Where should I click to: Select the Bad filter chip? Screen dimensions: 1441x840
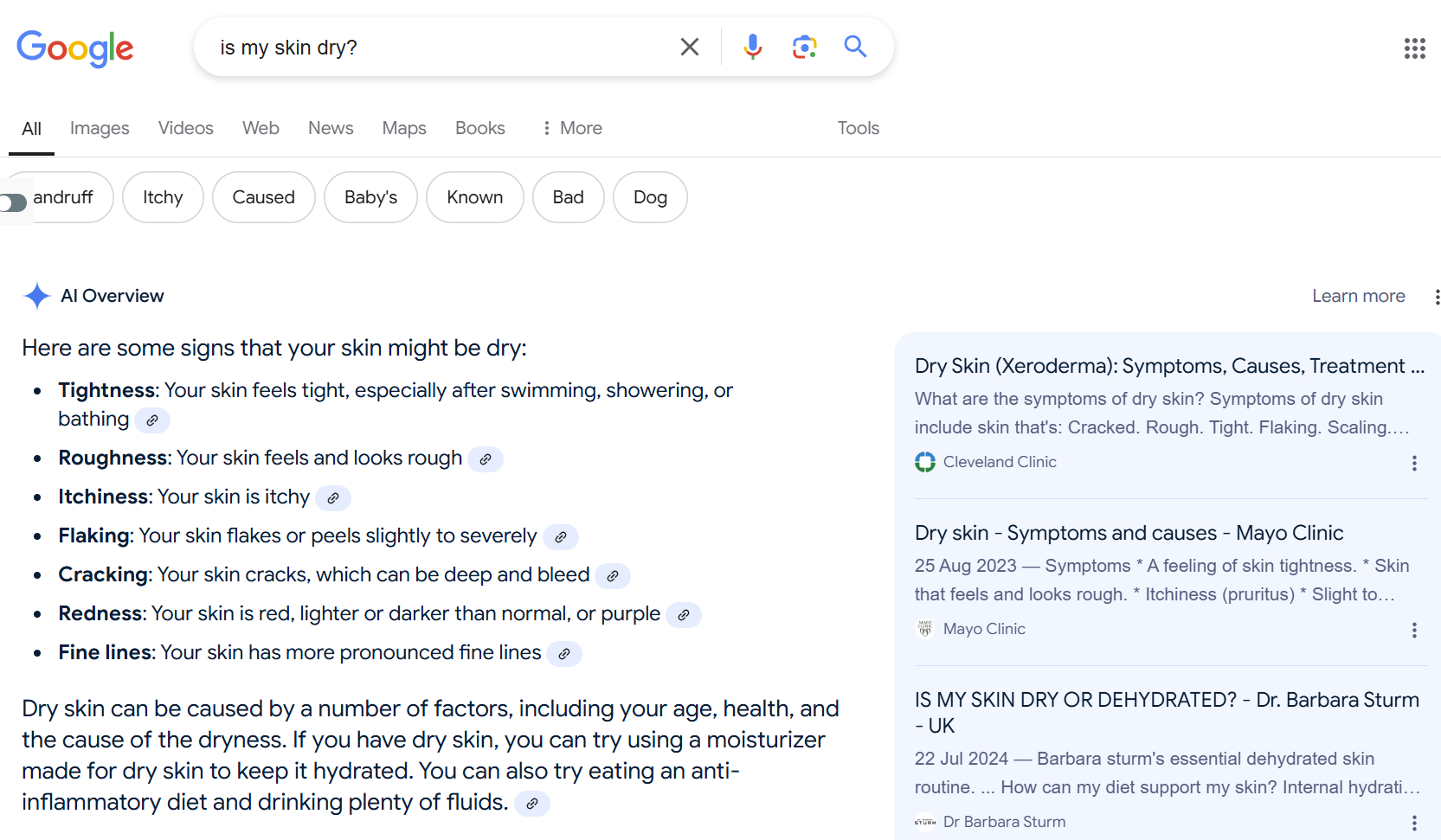568,197
